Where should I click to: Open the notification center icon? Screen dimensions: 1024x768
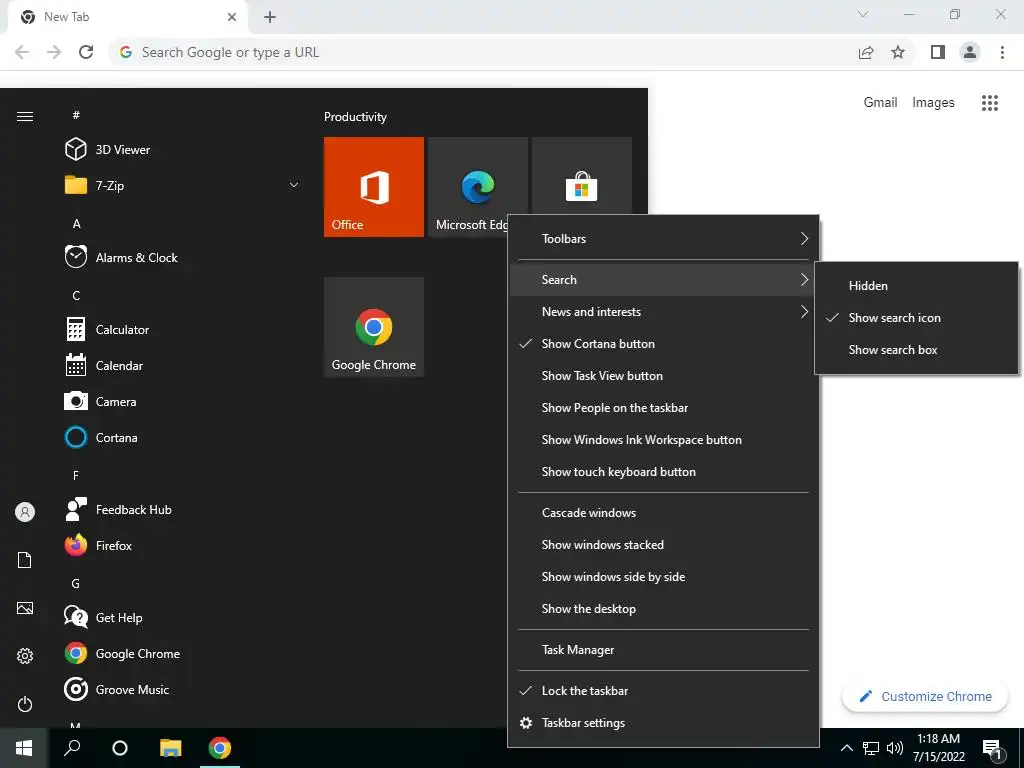click(x=992, y=749)
